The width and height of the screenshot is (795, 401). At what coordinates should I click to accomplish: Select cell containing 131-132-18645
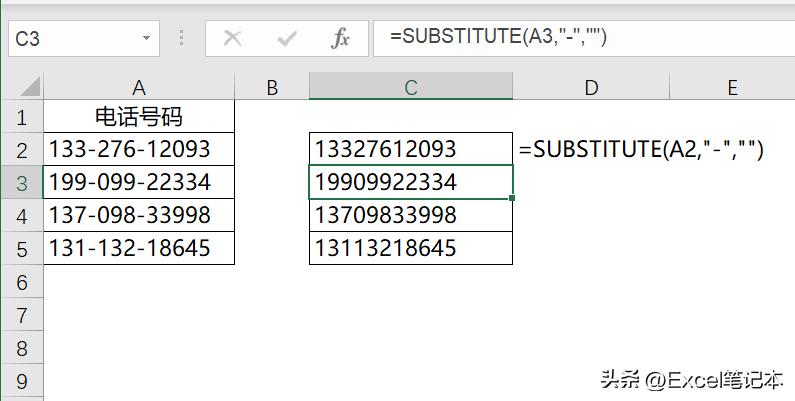tap(139, 249)
